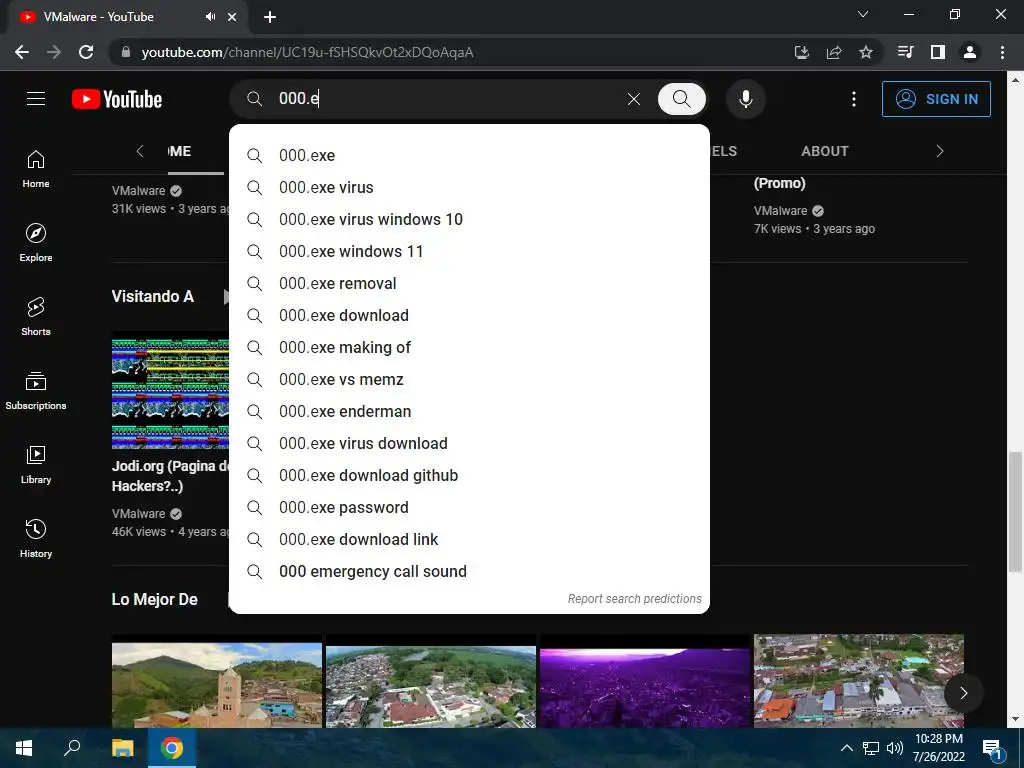This screenshot has width=1024, height=768.
Task: Open the Jodi.org video thumbnail
Action: click(170, 394)
